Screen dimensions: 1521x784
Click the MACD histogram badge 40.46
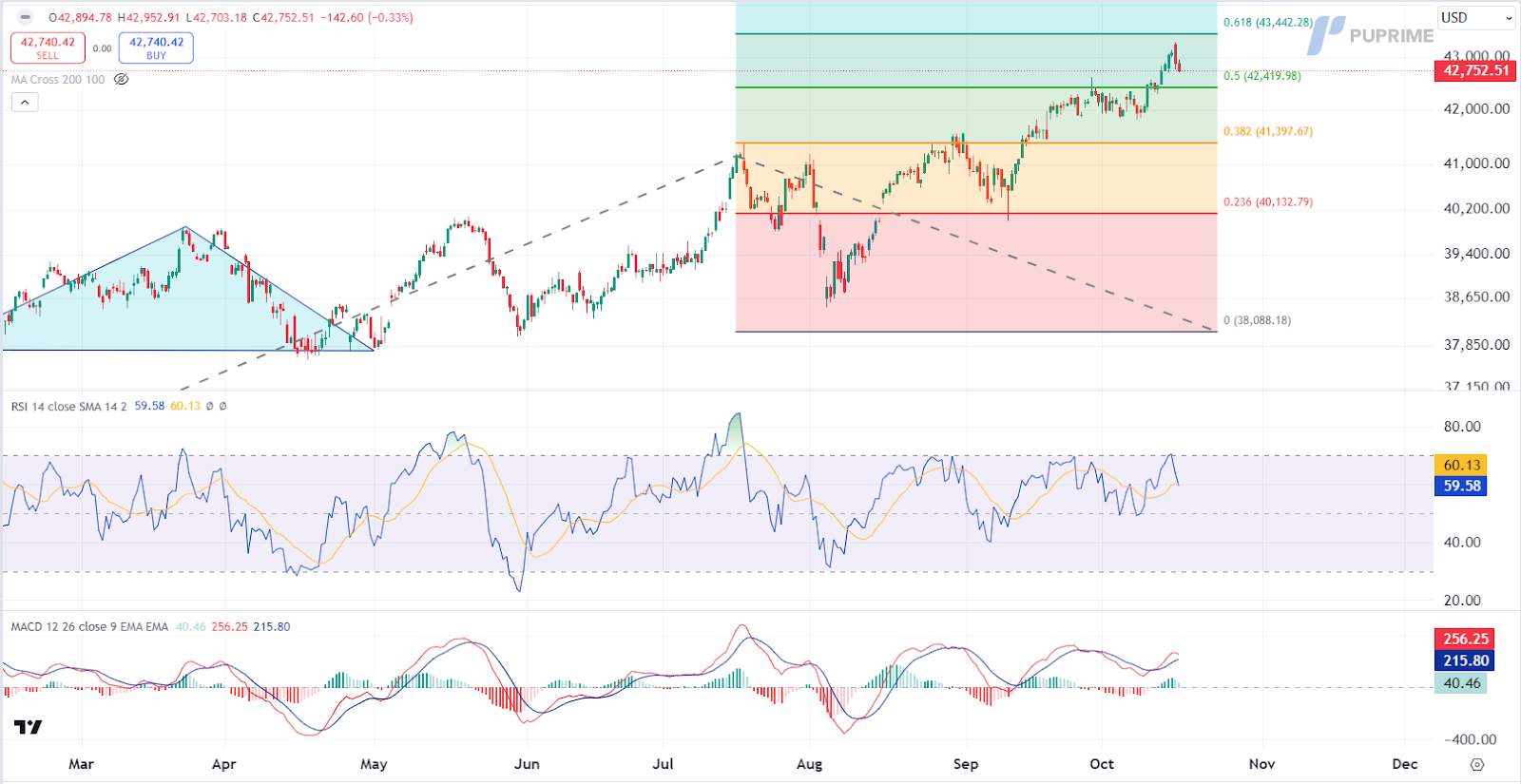click(x=1460, y=682)
